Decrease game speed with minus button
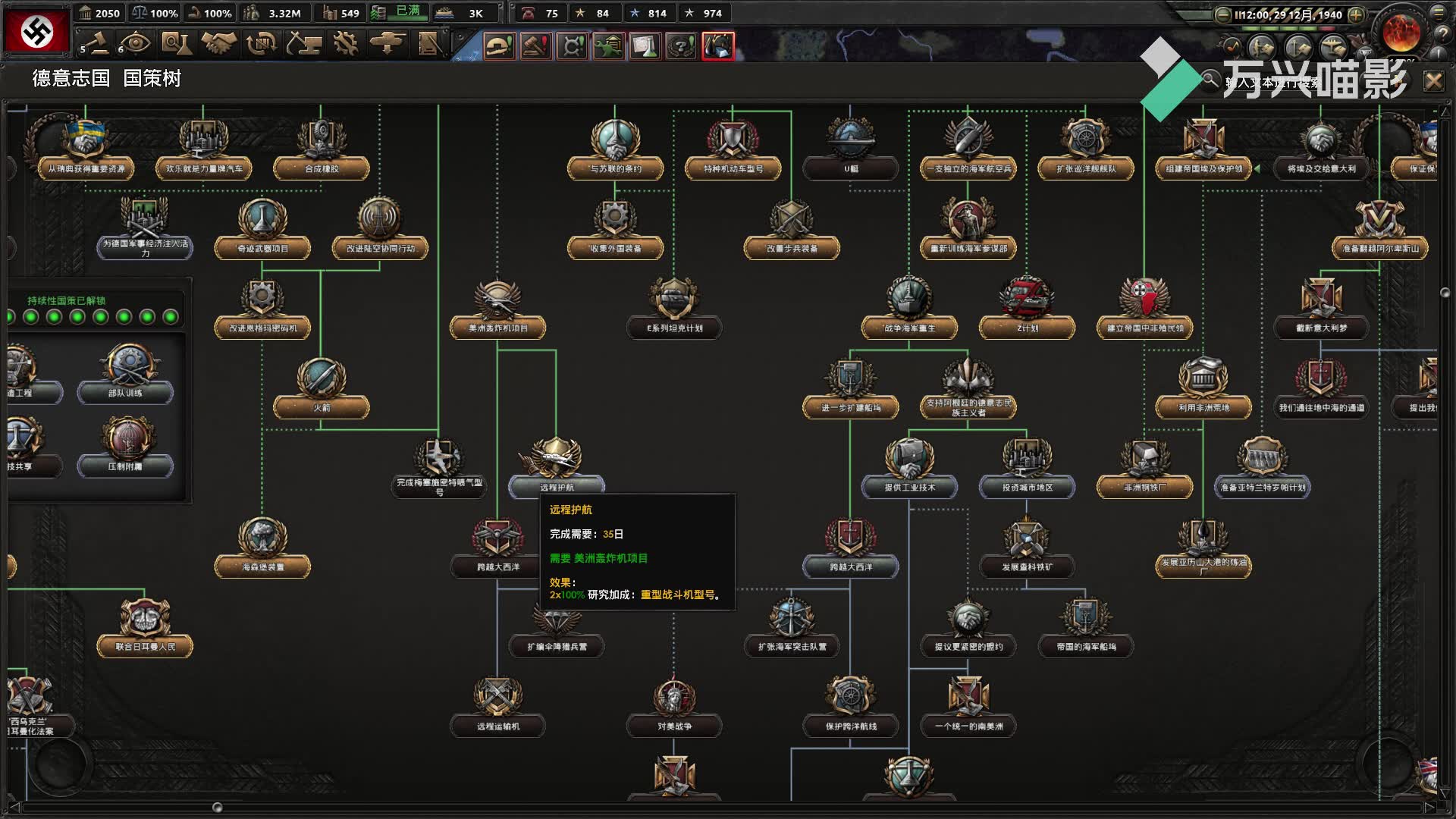Screen dimensions: 1456x819 [1222, 14]
